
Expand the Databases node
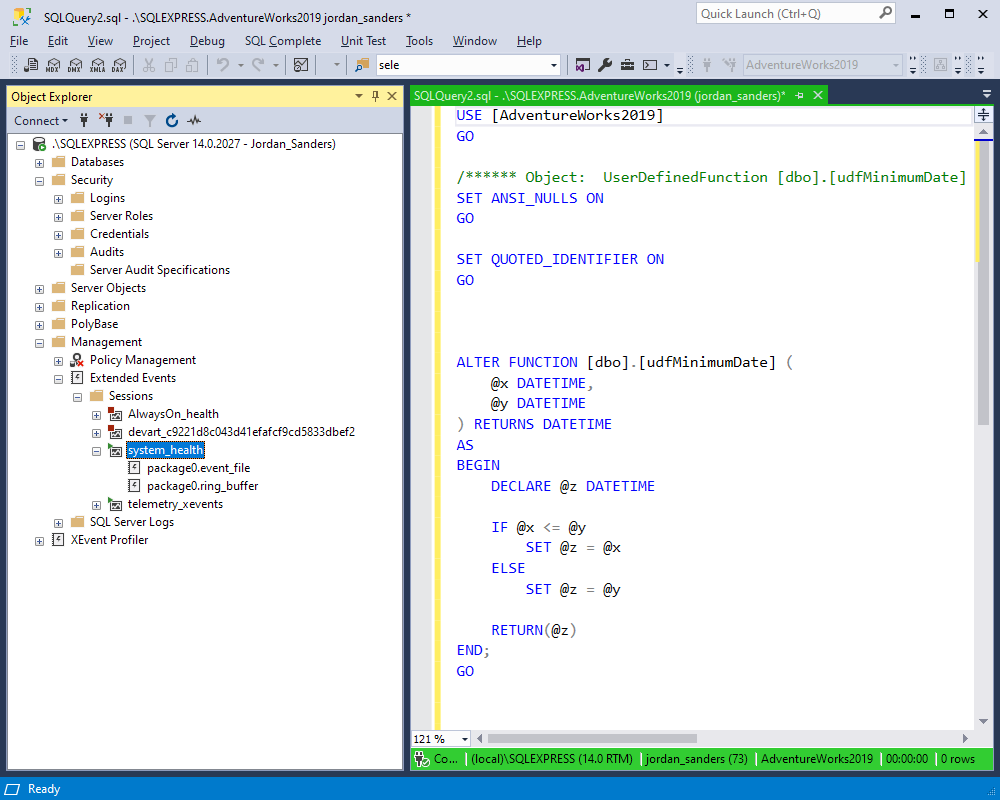[40, 163]
